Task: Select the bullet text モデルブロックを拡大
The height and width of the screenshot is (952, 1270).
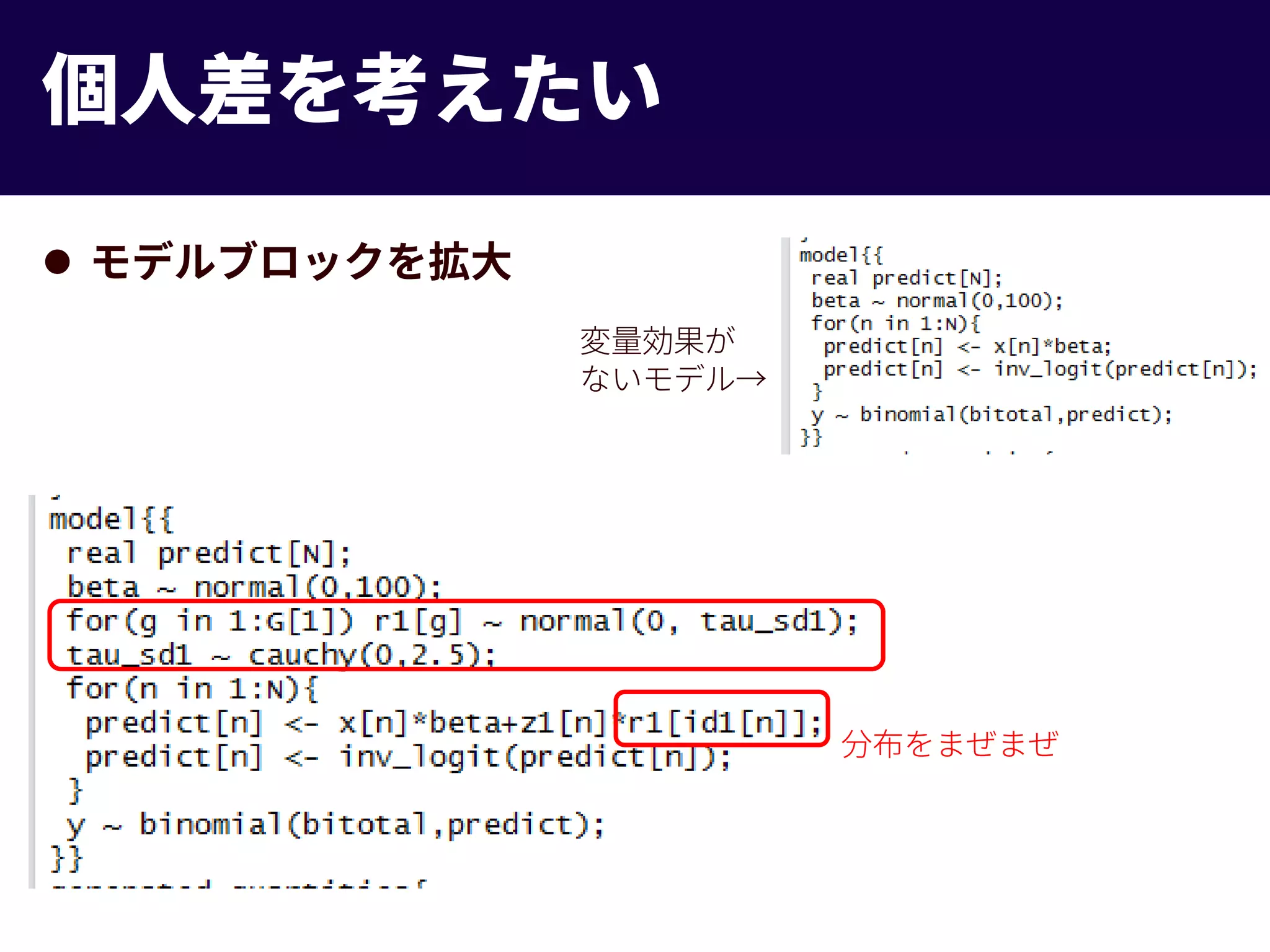Action: (x=301, y=262)
